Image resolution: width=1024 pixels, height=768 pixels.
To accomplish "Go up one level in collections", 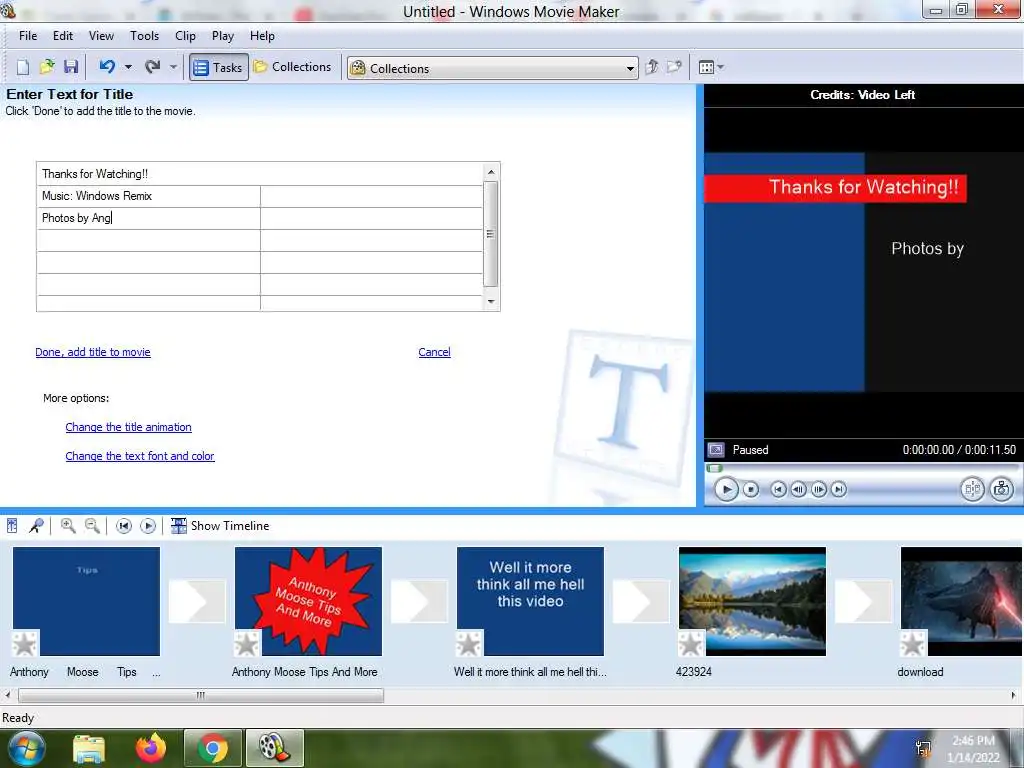I will pos(652,67).
